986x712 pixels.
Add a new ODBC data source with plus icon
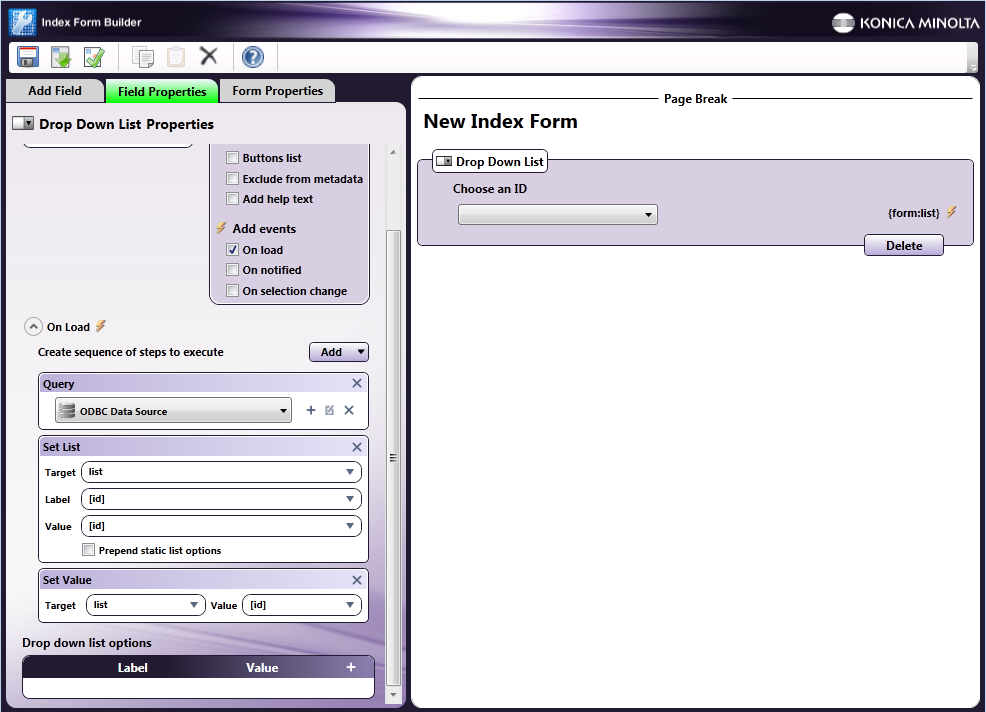311,410
